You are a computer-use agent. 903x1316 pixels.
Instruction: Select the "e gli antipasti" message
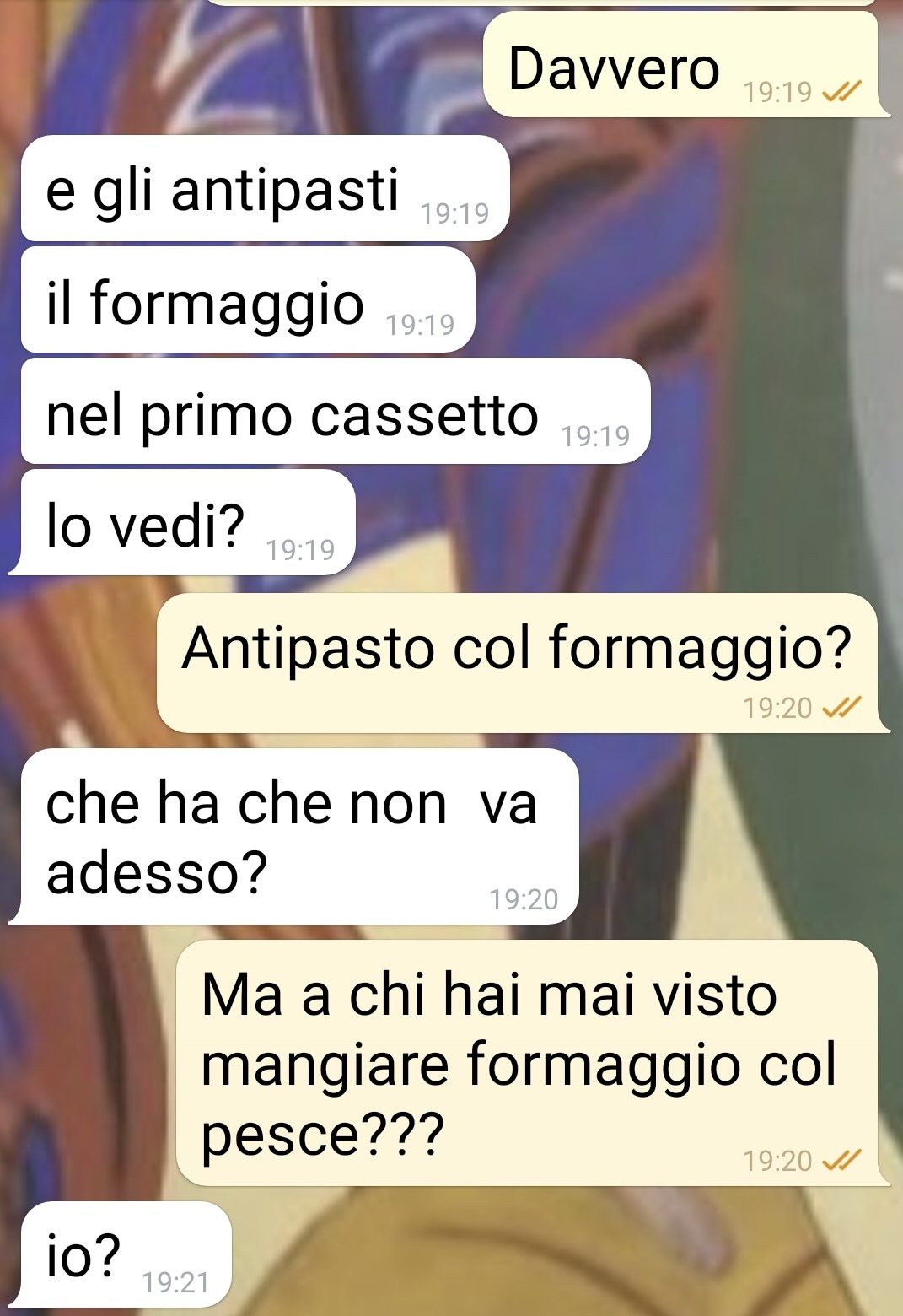pyautogui.click(x=266, y=188)
